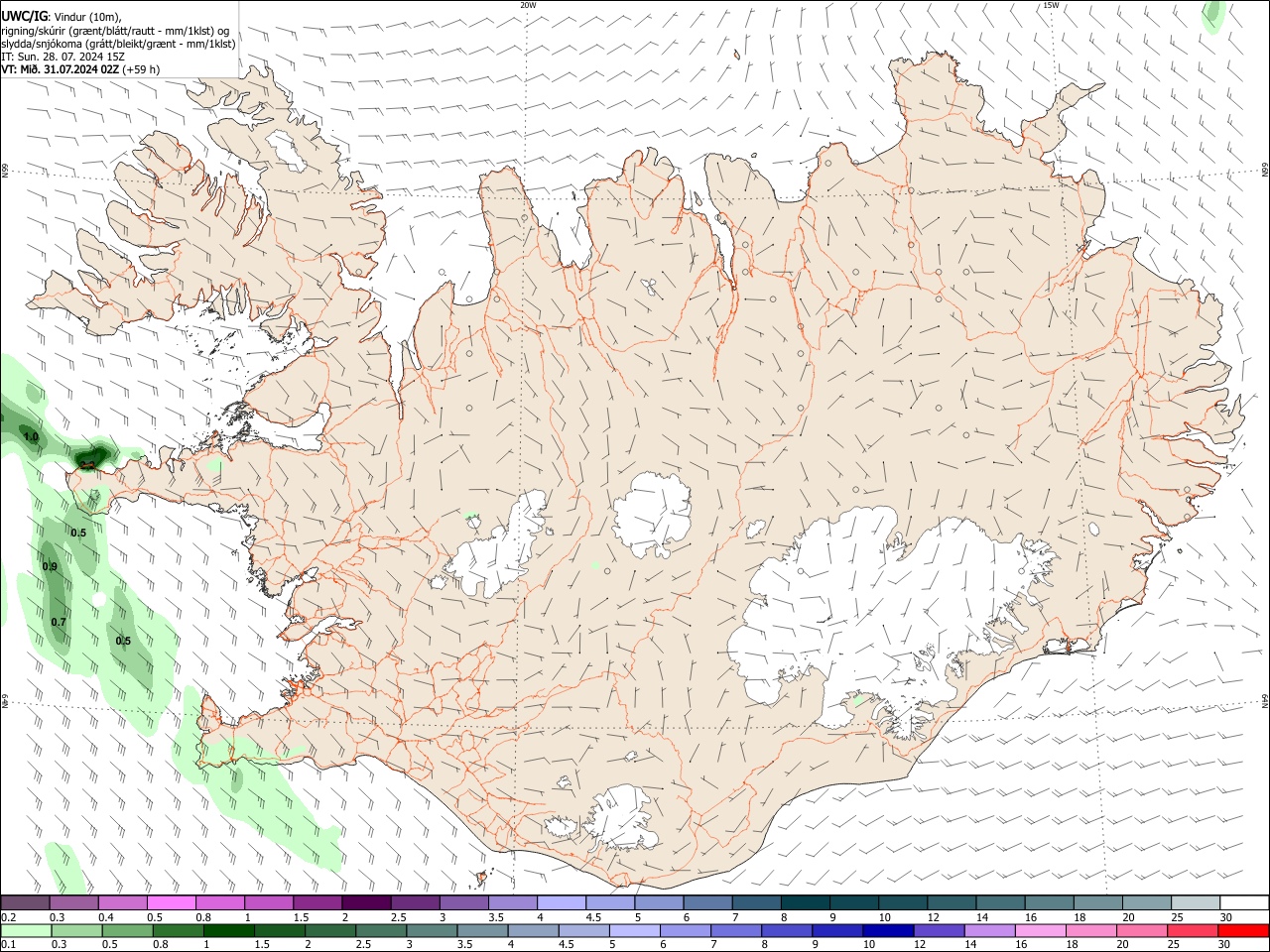
Task: Click the 0.2 value on top legend row
Action: (8, 917)
